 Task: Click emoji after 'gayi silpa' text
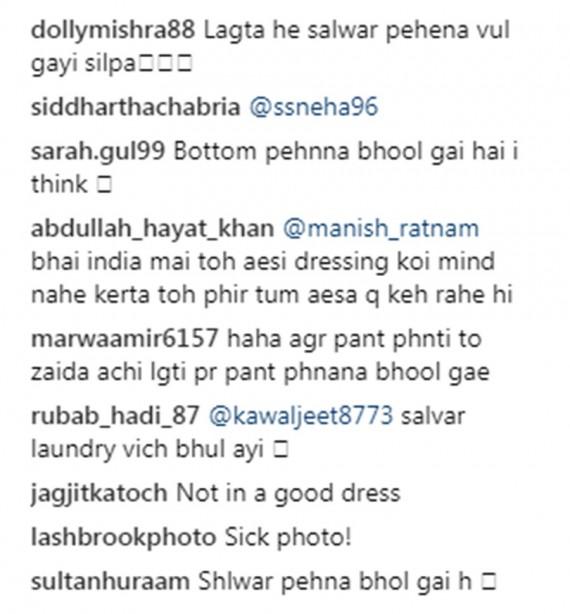click(x=165, y=63)
